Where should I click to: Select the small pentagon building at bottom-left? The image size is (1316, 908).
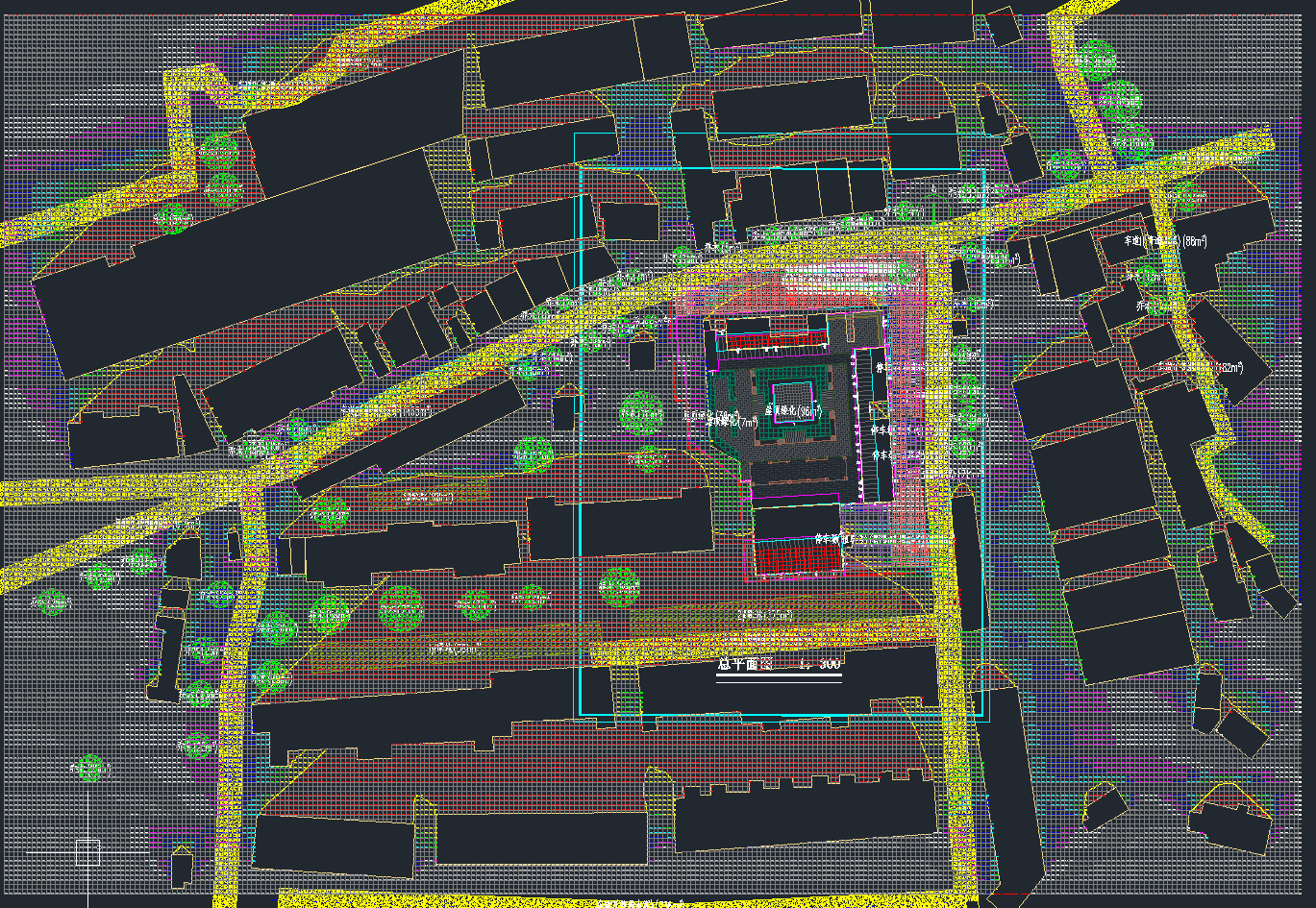click(182, 867)
